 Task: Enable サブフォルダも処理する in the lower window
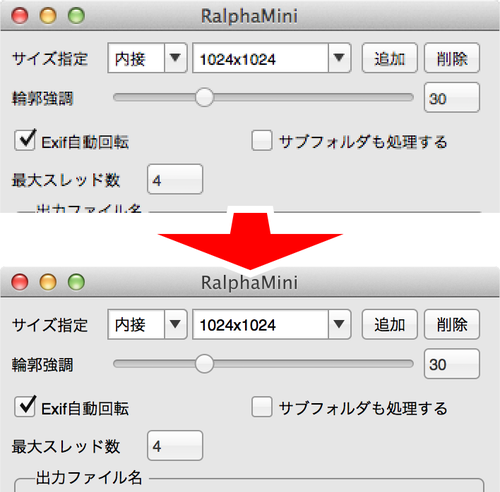click(262, 407)
